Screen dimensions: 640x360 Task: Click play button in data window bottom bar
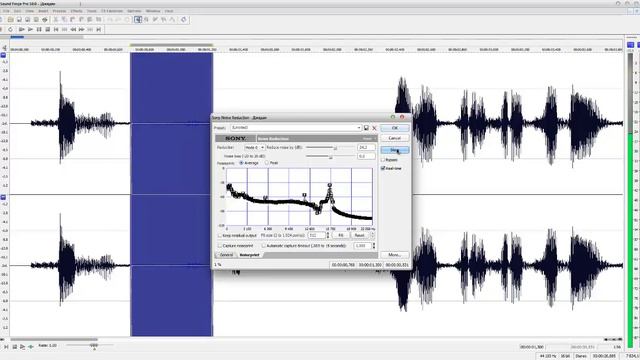coord(22,347)
